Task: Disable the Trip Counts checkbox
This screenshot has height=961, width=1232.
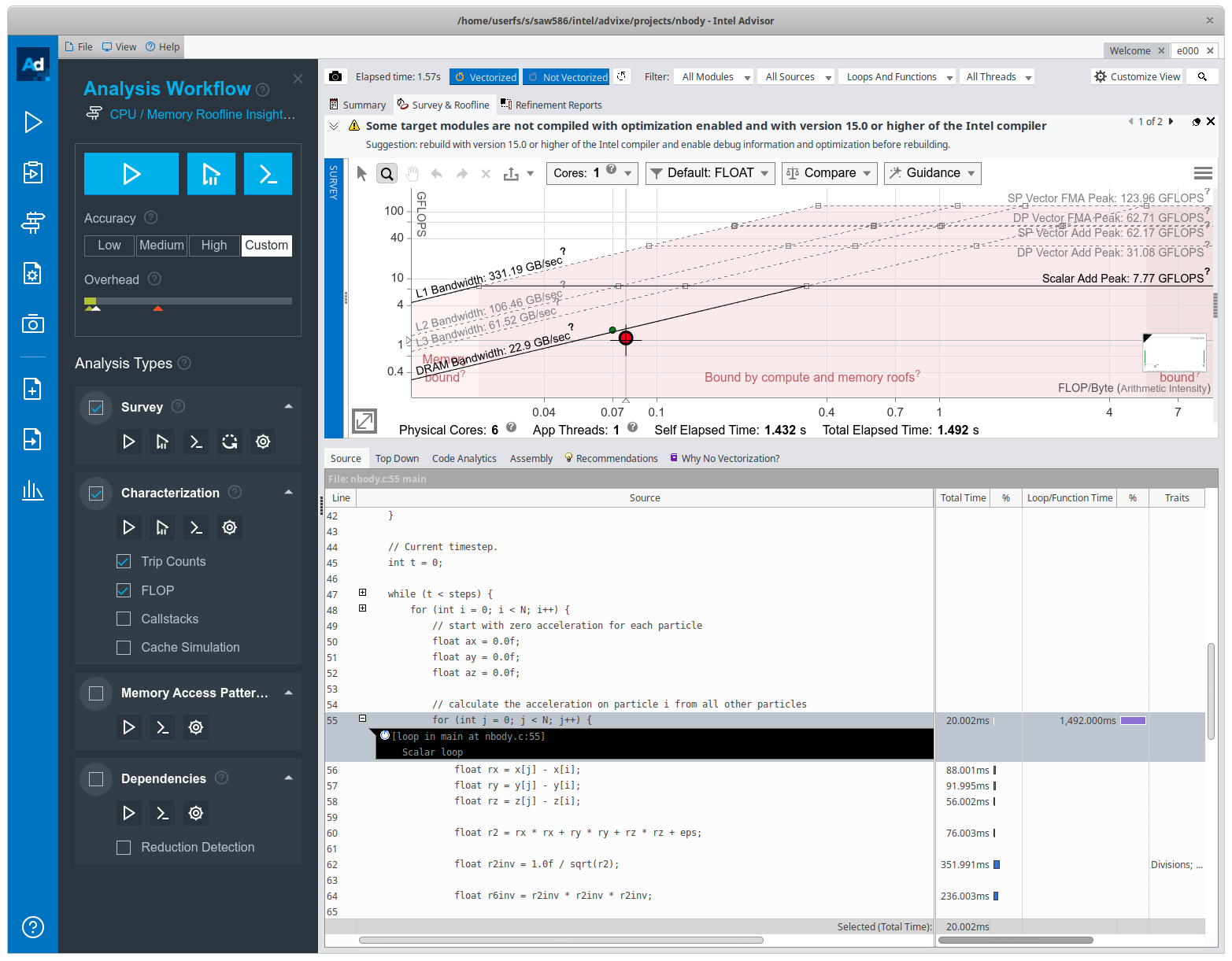Action: (x=124, y=561)
